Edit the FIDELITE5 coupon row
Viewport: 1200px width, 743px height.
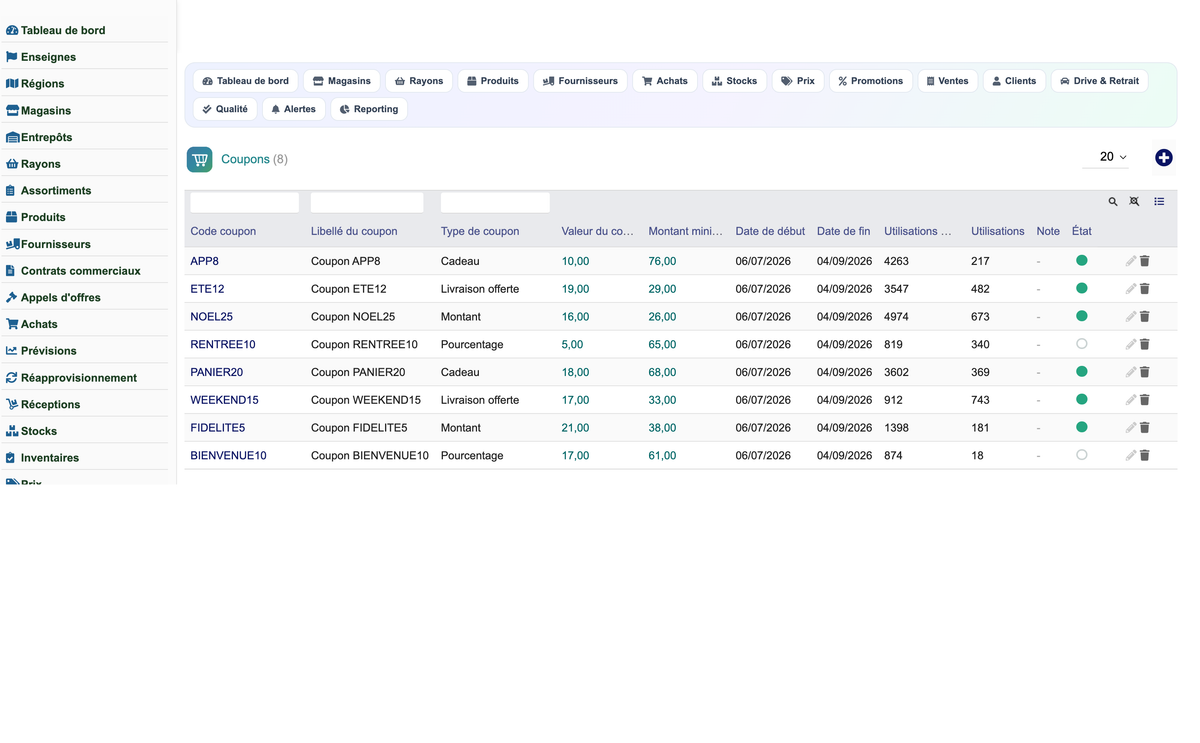pyautogui.click(x=1131, y=428)
